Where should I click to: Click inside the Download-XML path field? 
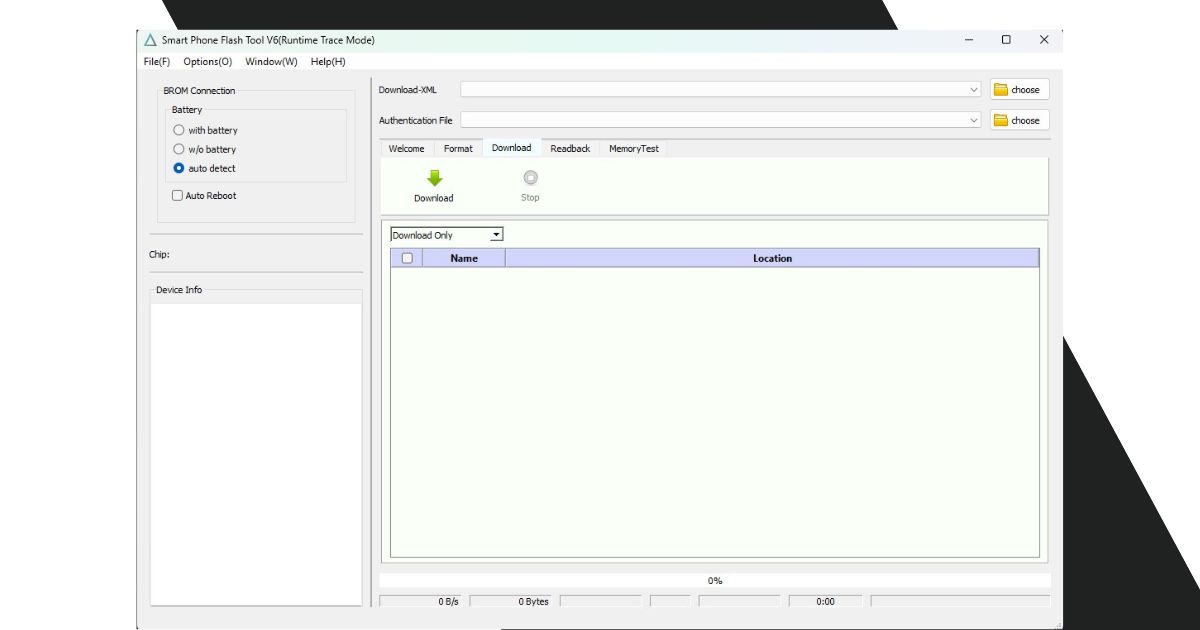pos(722,90)
